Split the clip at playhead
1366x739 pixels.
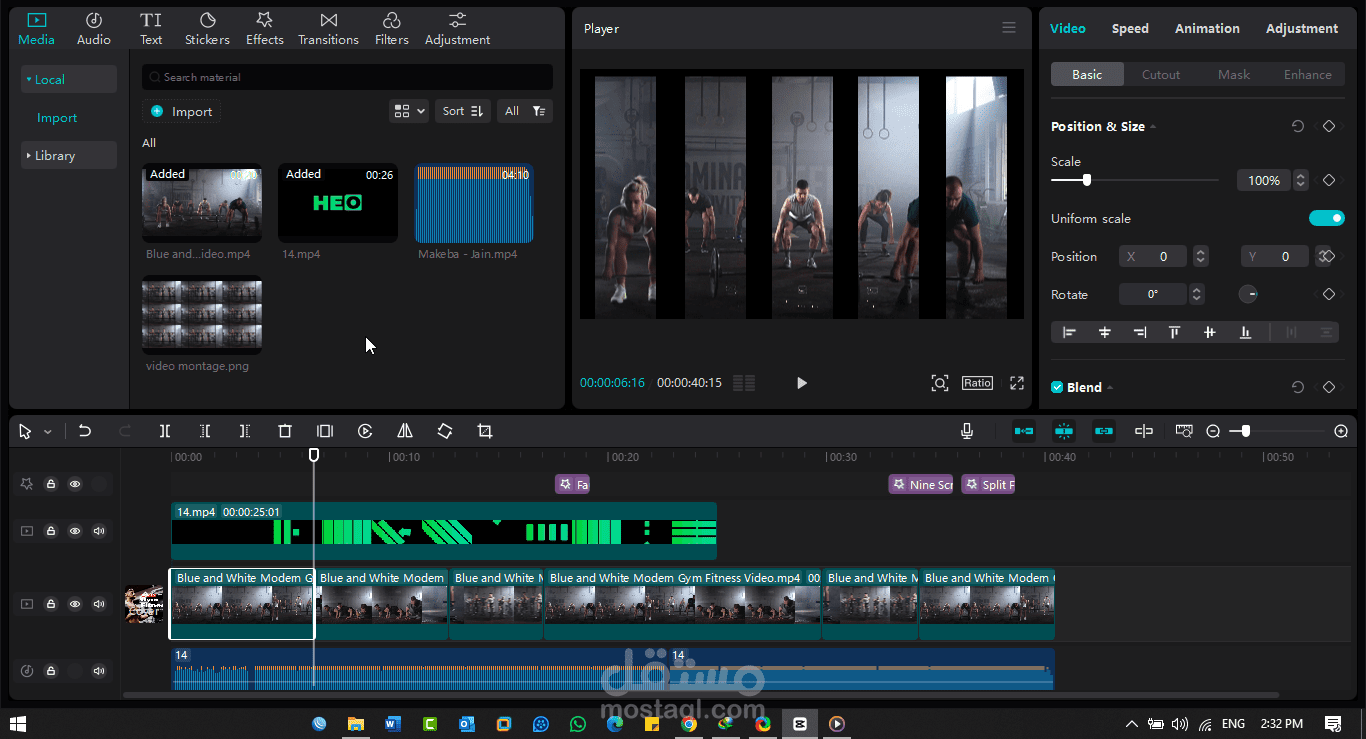(165, 431)
